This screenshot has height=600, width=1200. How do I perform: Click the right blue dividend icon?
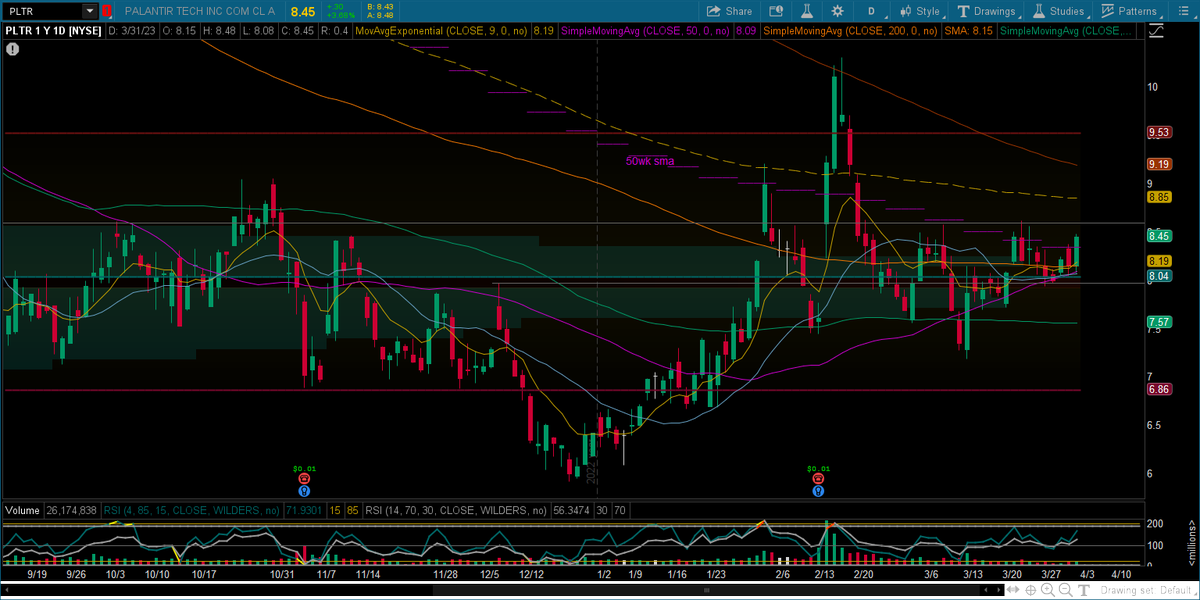[818, 491]
